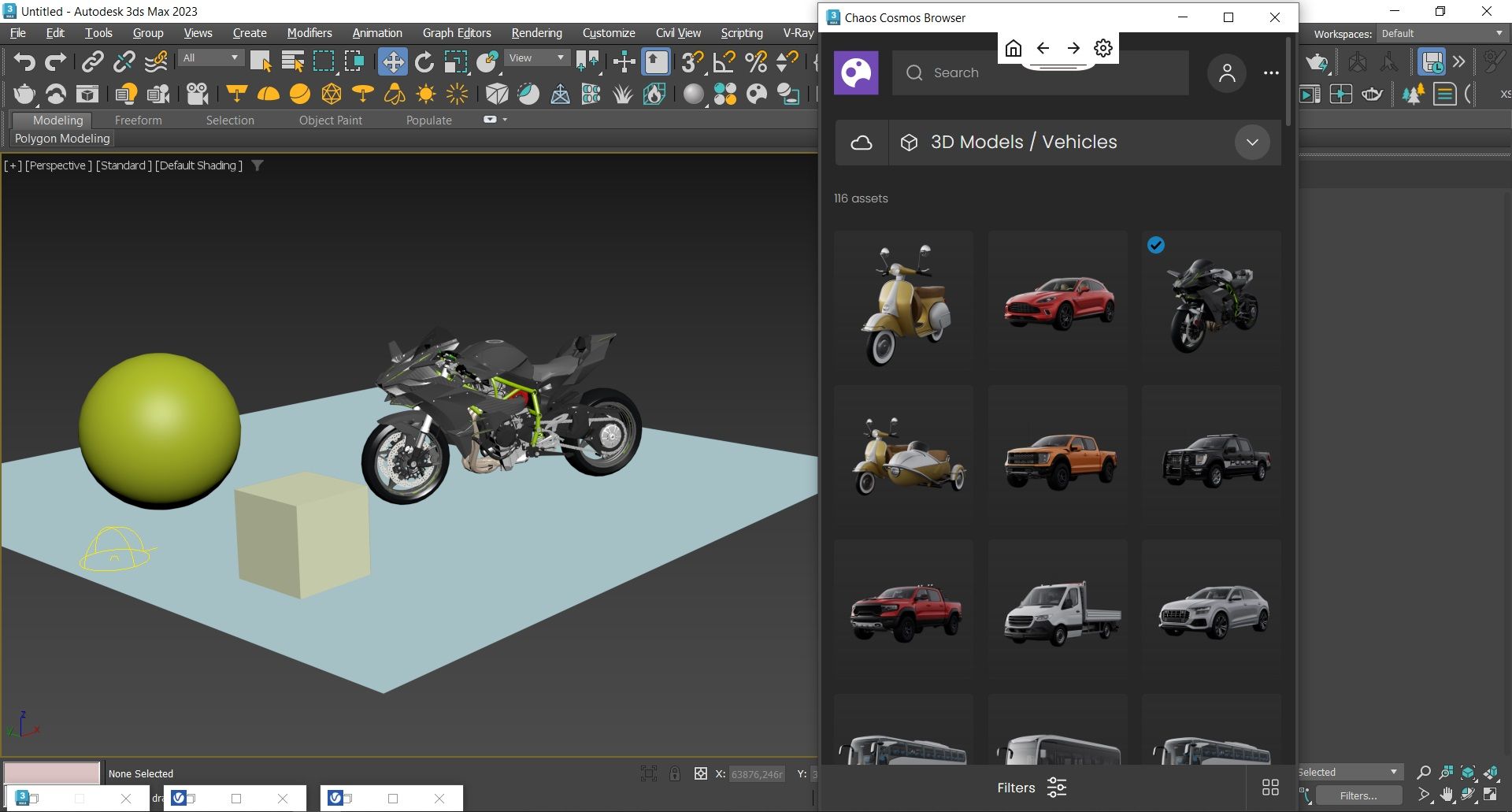Click the gray material sphere icon
The height and width of the screenshot is (812, 1512).
[693, 95]
